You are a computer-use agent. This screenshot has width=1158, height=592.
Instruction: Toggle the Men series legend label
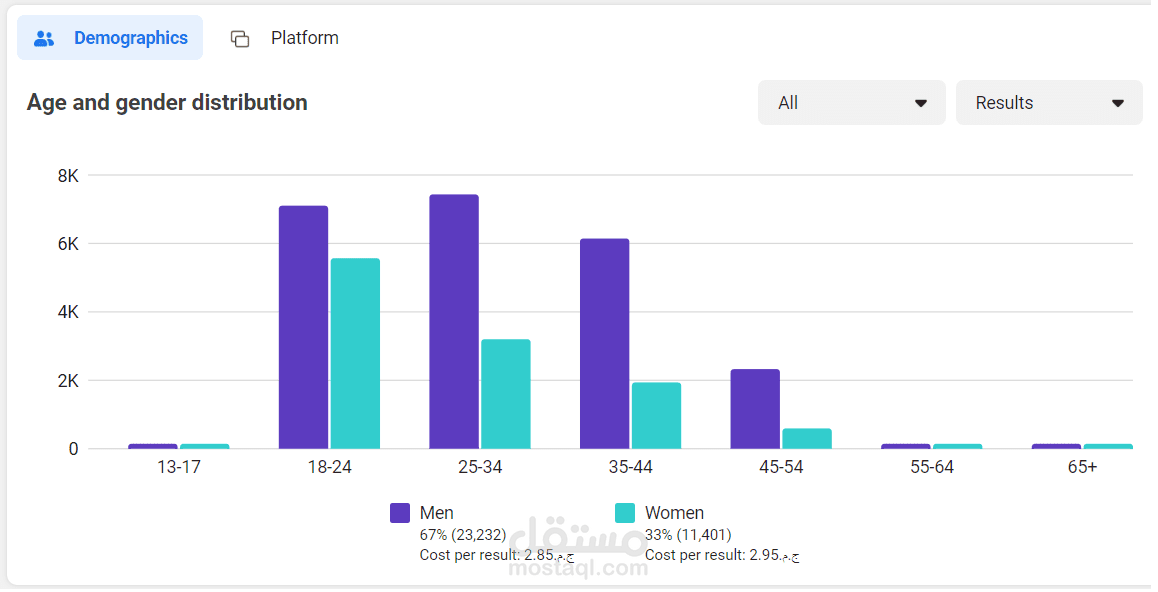[x=437, y=513]
